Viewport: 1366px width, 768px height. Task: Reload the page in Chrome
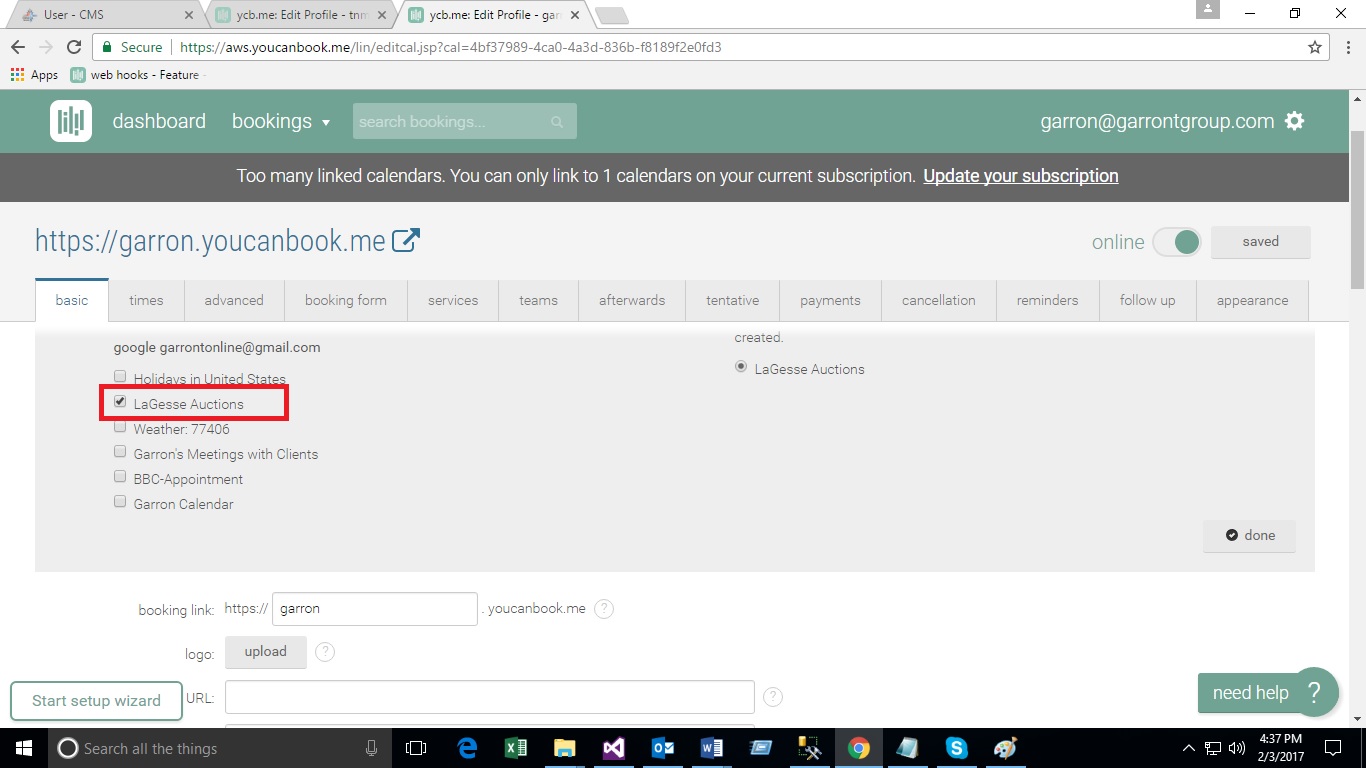click(73, 47)
